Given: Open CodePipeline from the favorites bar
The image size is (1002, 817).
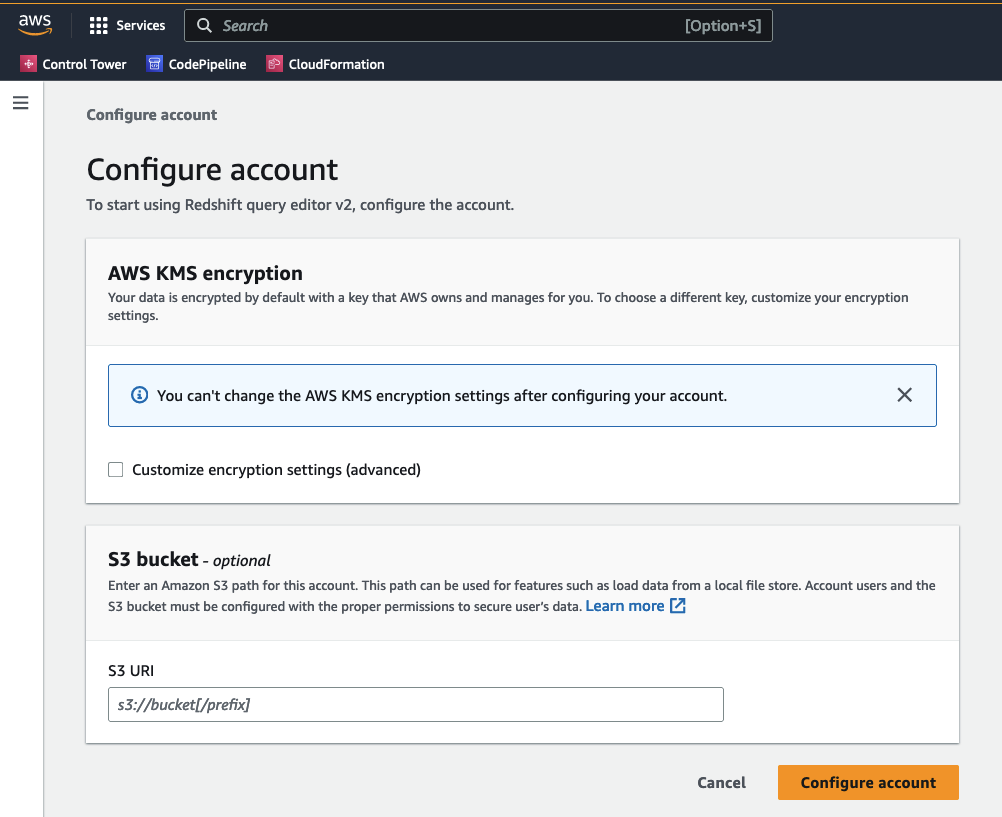Looking at the screenshot, I should (x=207, y=63).
